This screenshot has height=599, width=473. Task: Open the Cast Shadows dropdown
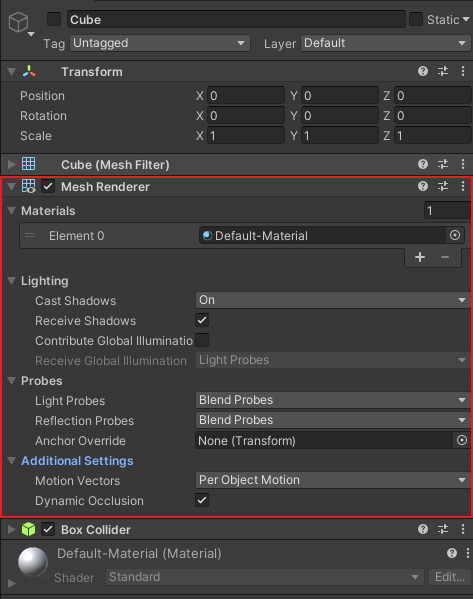[333, 300]
